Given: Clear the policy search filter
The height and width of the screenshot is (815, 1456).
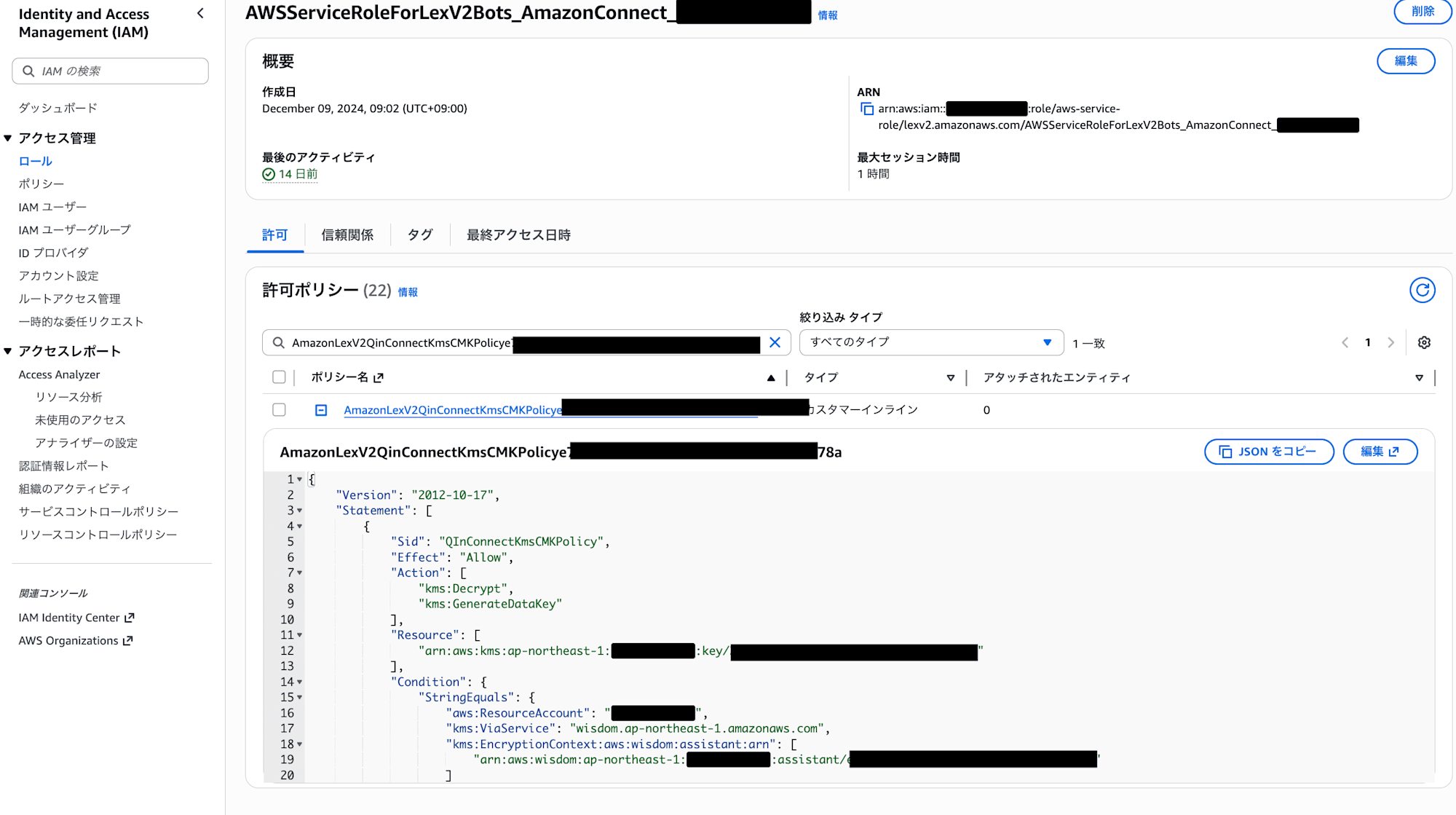Looking at the screenshot, I should tap(775, 342).
